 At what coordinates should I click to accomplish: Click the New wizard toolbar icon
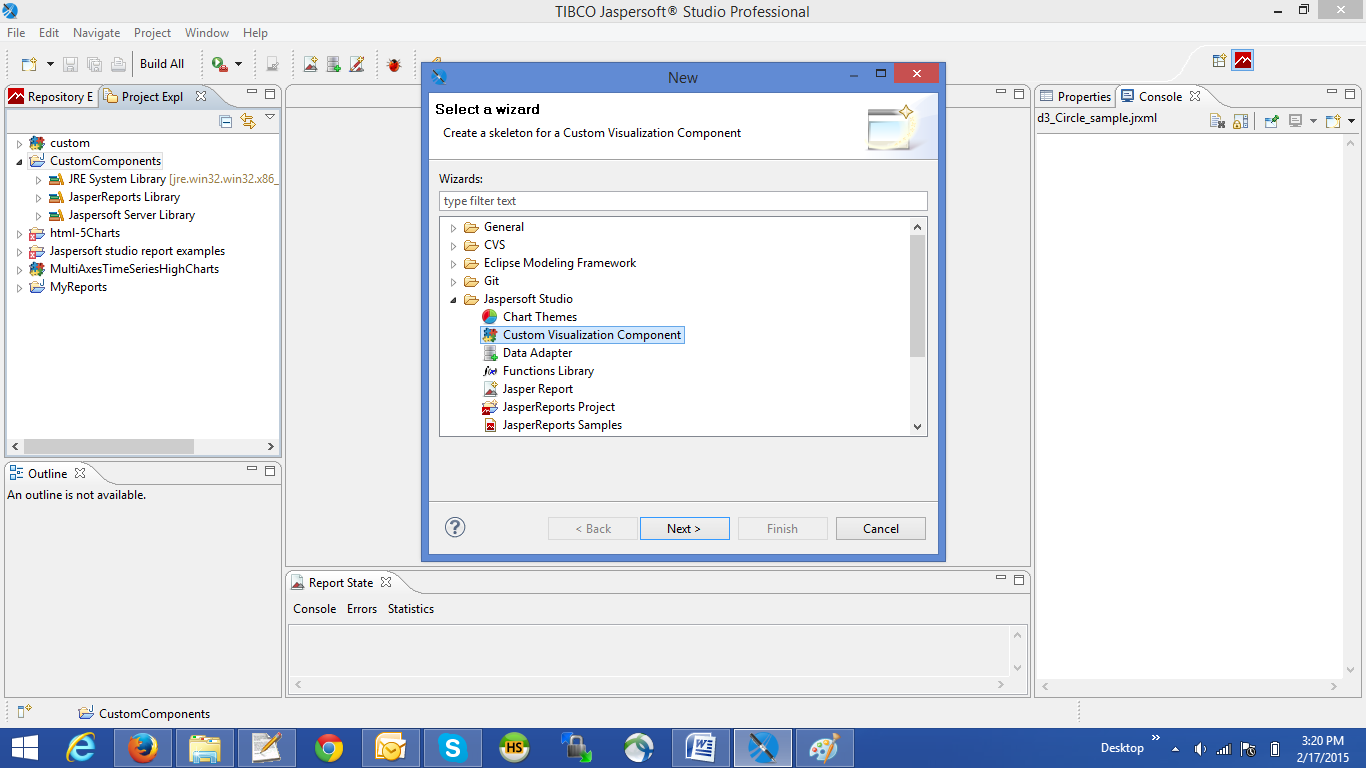pyautogui.click(x=30, y=64)
